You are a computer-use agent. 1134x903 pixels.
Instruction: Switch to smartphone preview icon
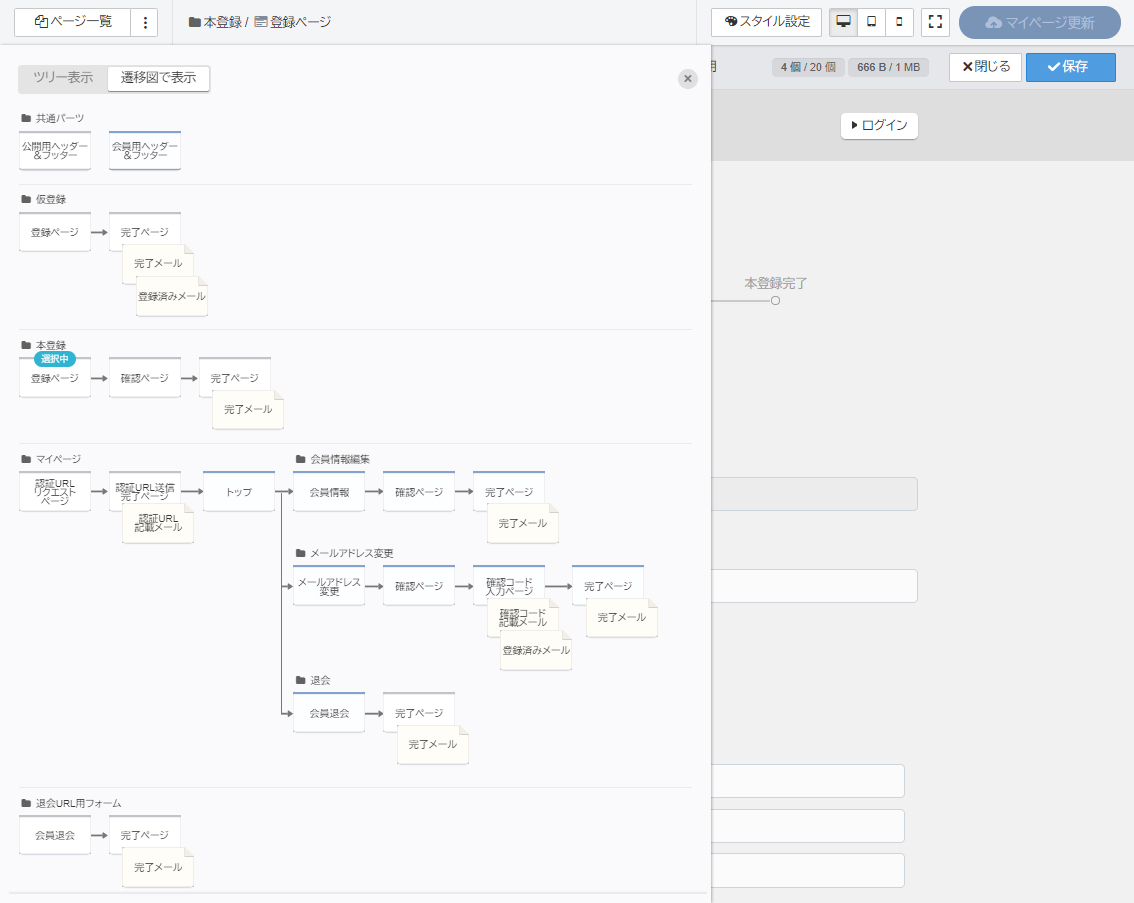[899, 22]
